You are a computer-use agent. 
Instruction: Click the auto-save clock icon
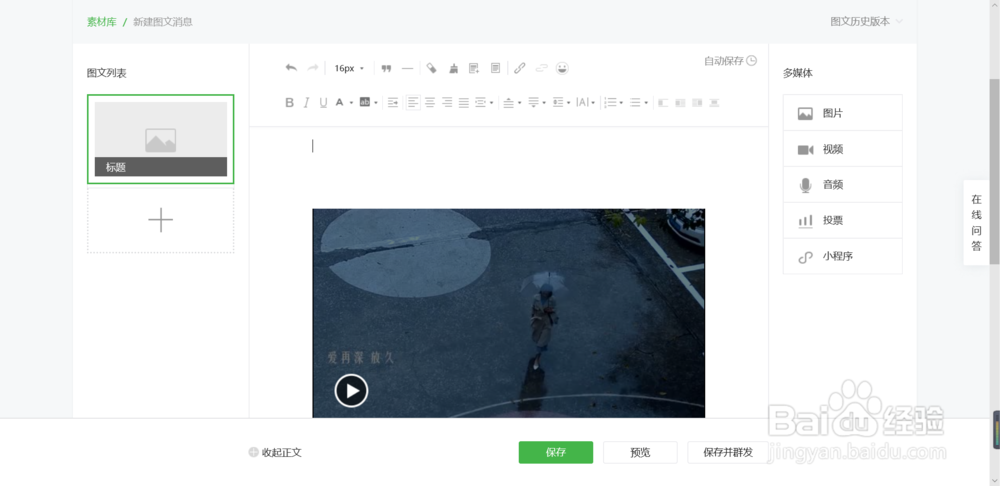(x=751, y=61)
